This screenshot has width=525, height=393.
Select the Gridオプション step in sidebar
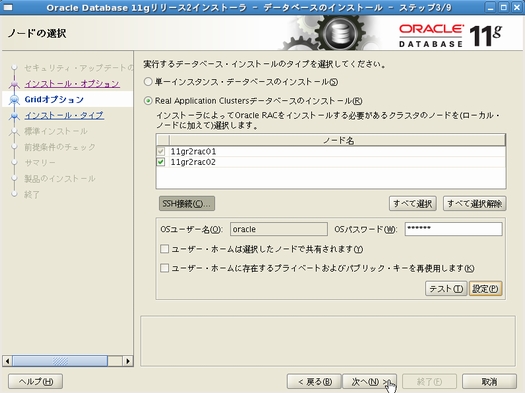tap(54, 99)
